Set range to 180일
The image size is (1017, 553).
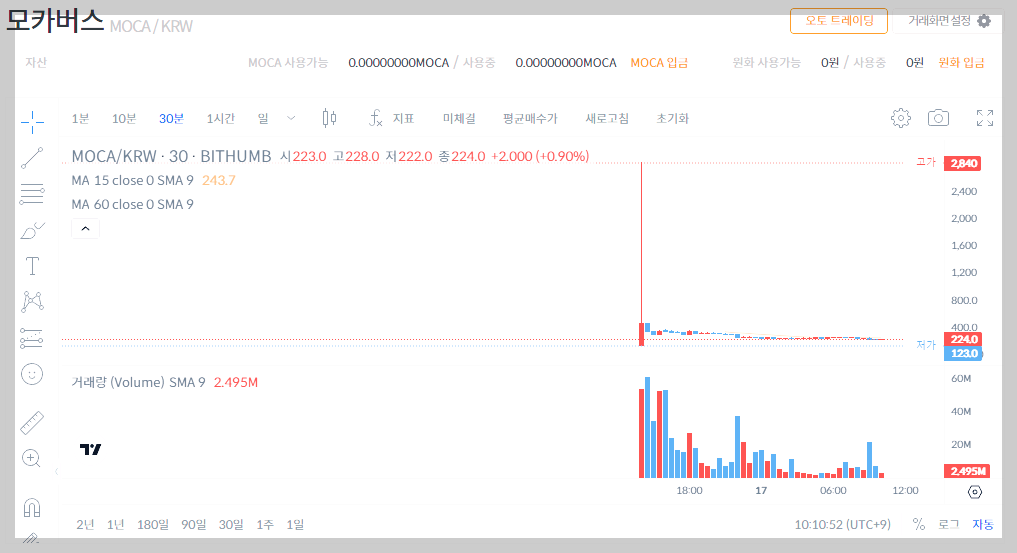[152, 524]
